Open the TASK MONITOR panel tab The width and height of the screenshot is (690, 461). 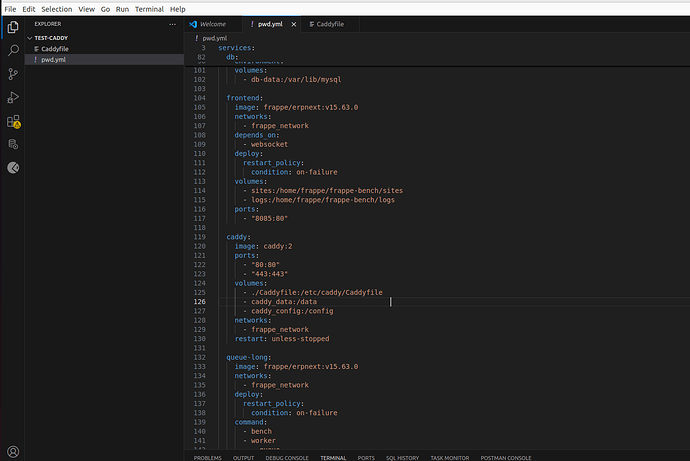pos(450,458)
